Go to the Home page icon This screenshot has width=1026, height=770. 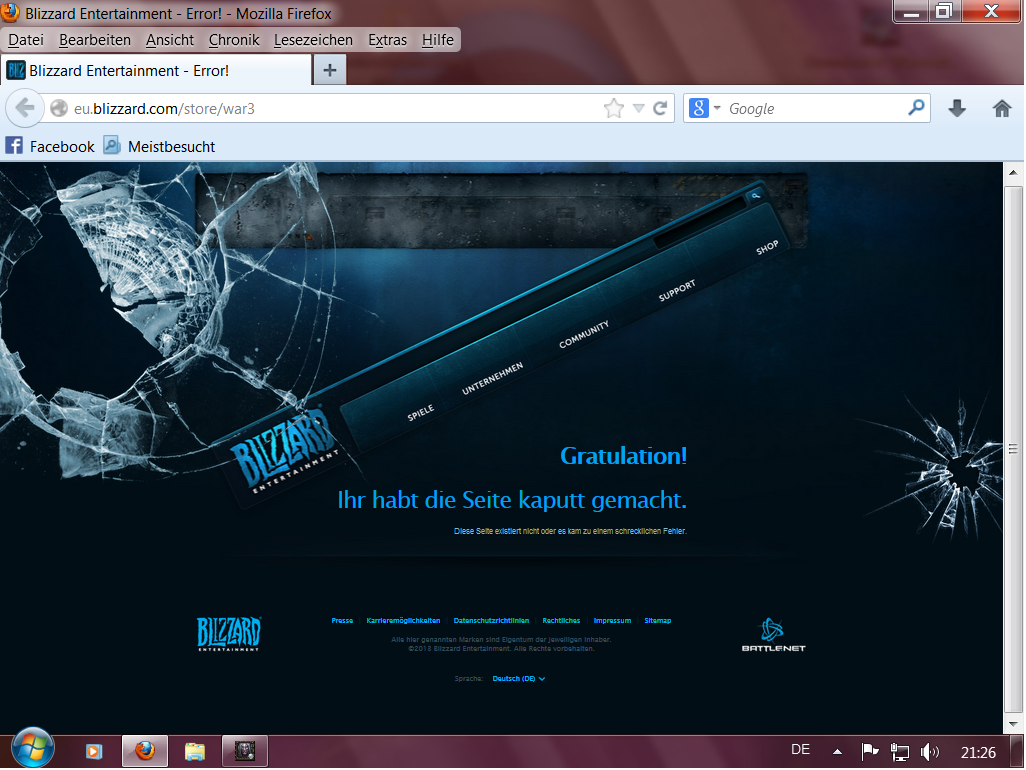[1002, 109]
